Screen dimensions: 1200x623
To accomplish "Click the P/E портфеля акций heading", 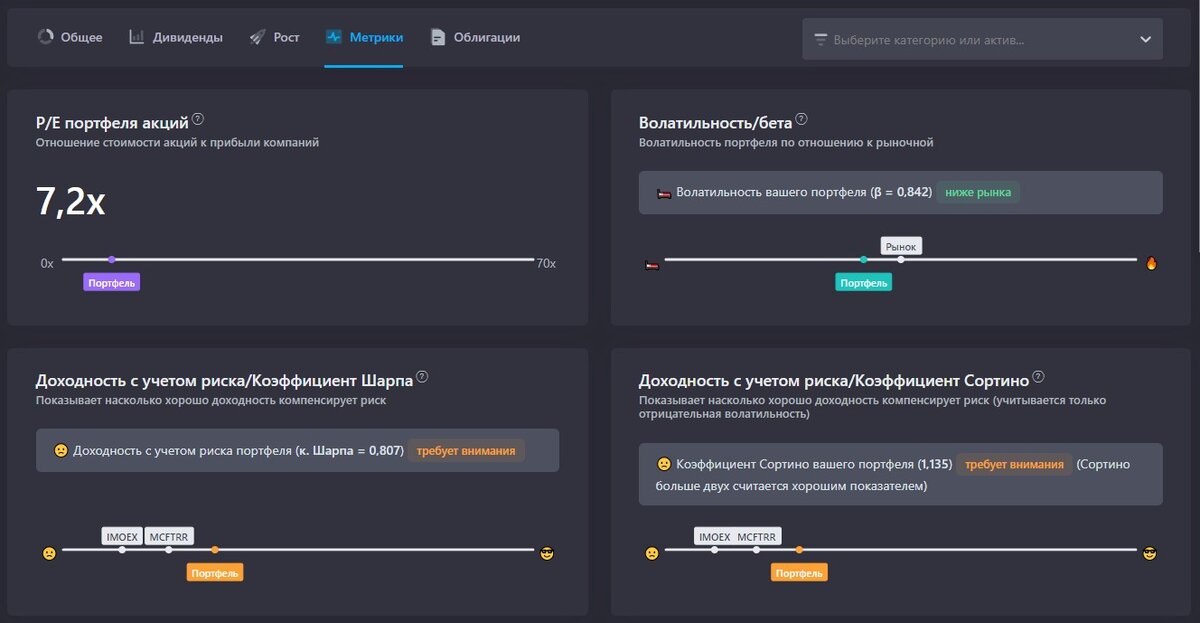I will click(x=112, y=123).
